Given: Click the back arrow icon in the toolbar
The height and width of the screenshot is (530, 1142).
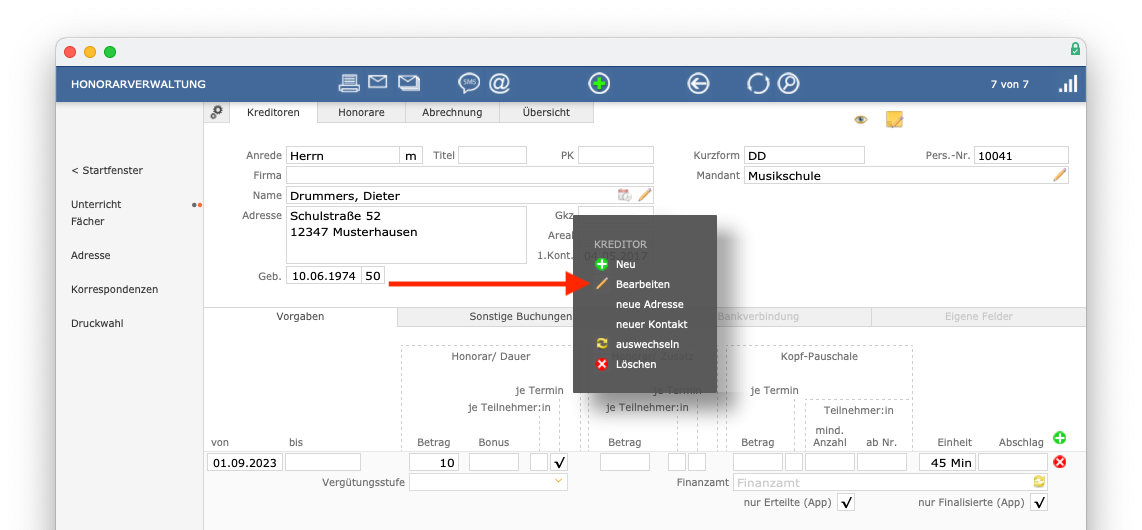Looking at the screenshot, I should pos(698,84).
